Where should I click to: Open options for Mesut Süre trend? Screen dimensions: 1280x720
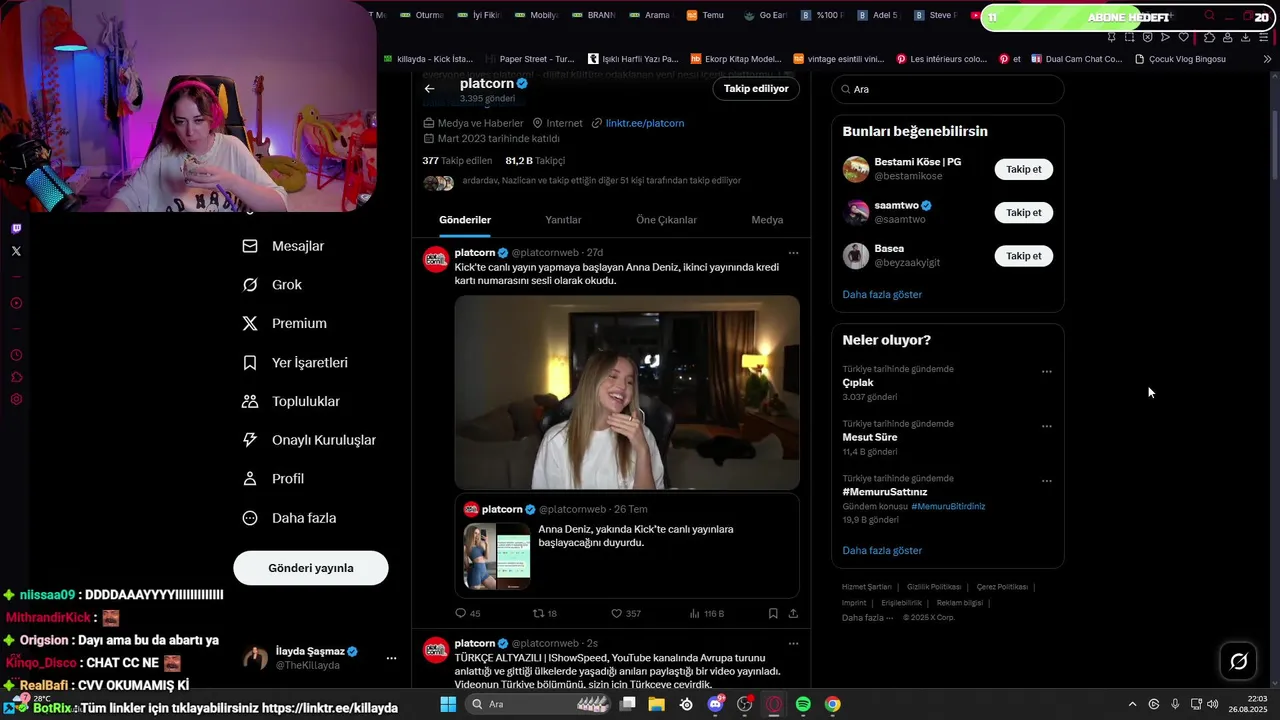[x=1046, y=426]
